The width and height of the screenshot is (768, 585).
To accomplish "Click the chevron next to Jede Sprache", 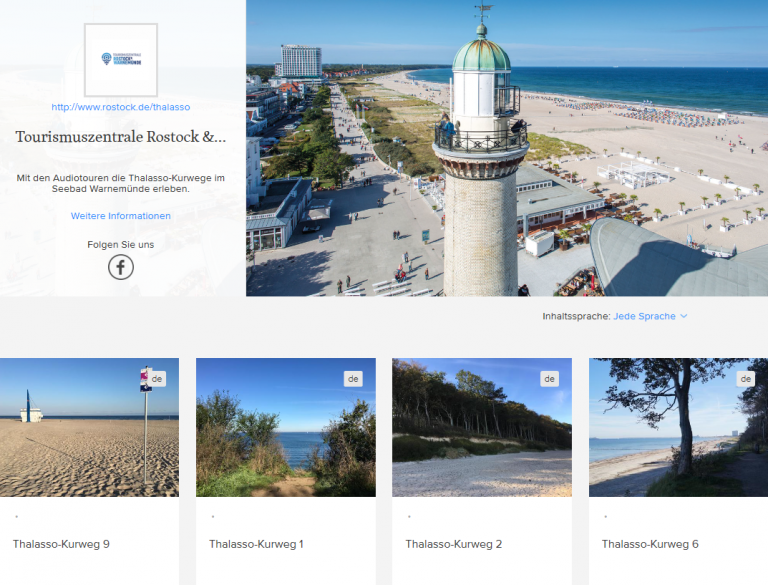I will [x=684, y=316].
